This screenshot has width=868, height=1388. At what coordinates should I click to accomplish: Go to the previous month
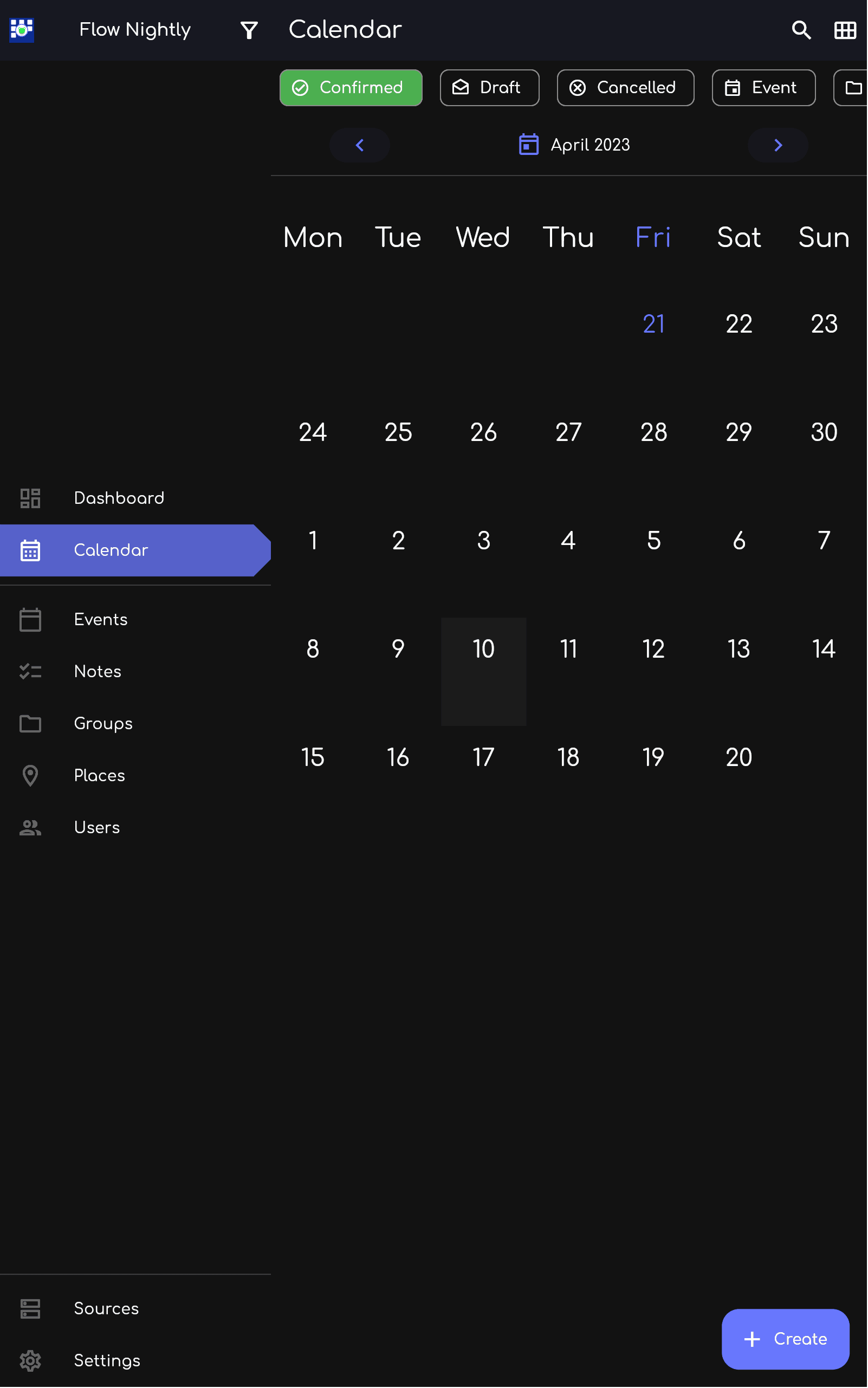[359, 145]
